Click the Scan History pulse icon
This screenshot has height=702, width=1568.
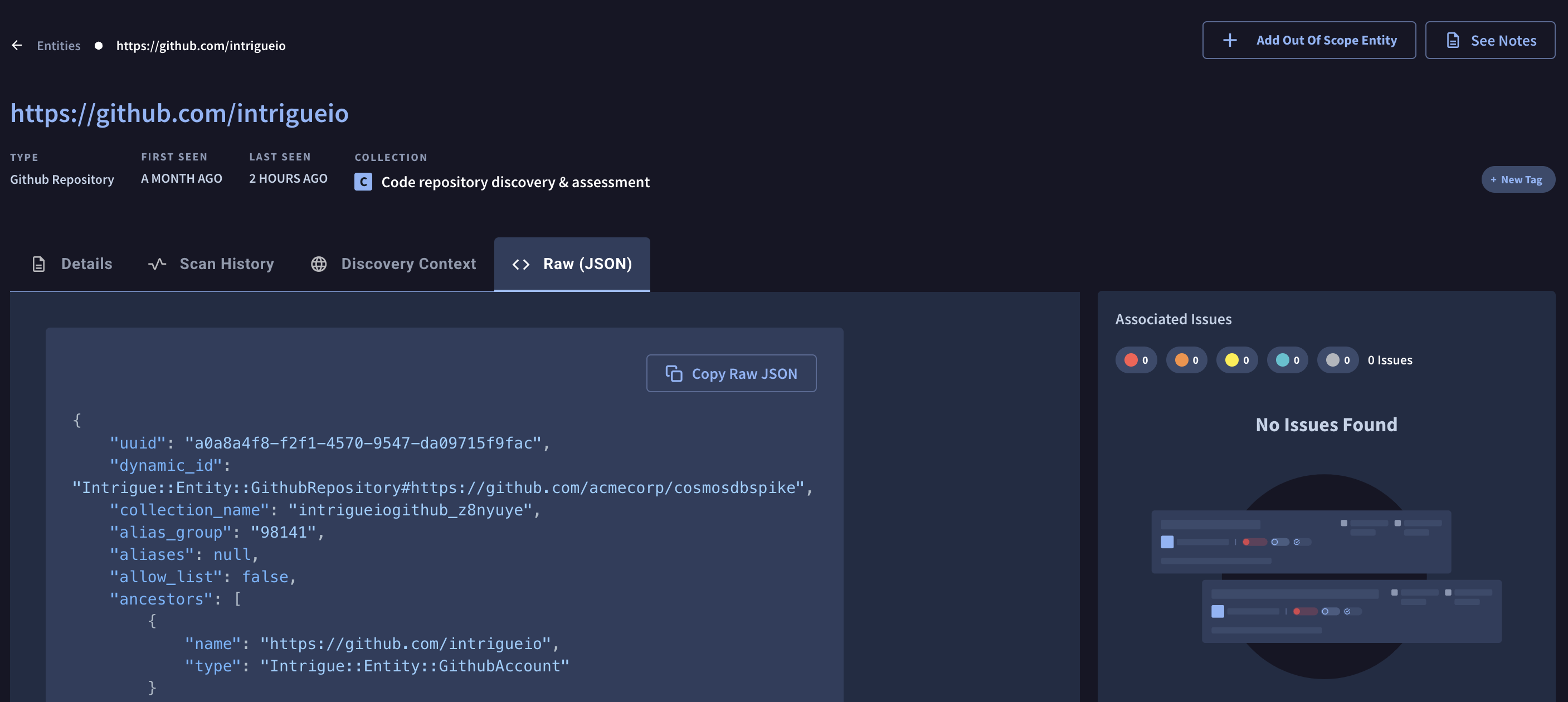(157, 264)
